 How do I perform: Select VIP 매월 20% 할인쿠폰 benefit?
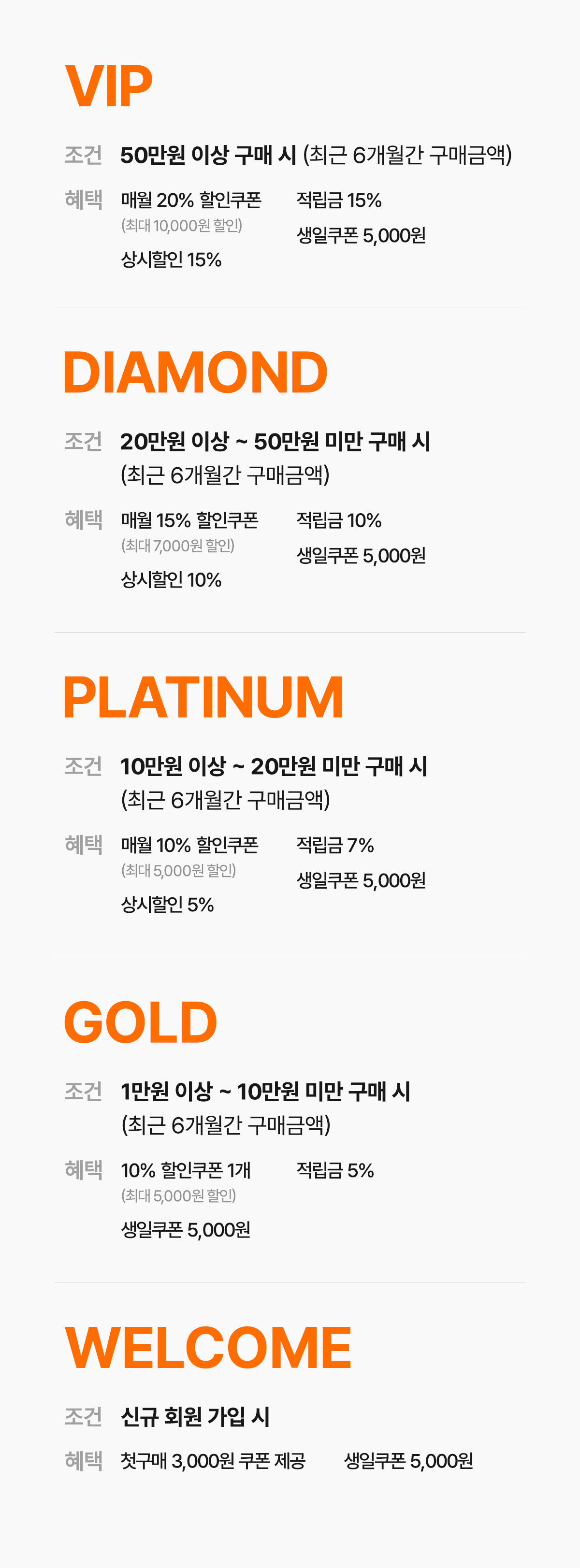[191, 200]
